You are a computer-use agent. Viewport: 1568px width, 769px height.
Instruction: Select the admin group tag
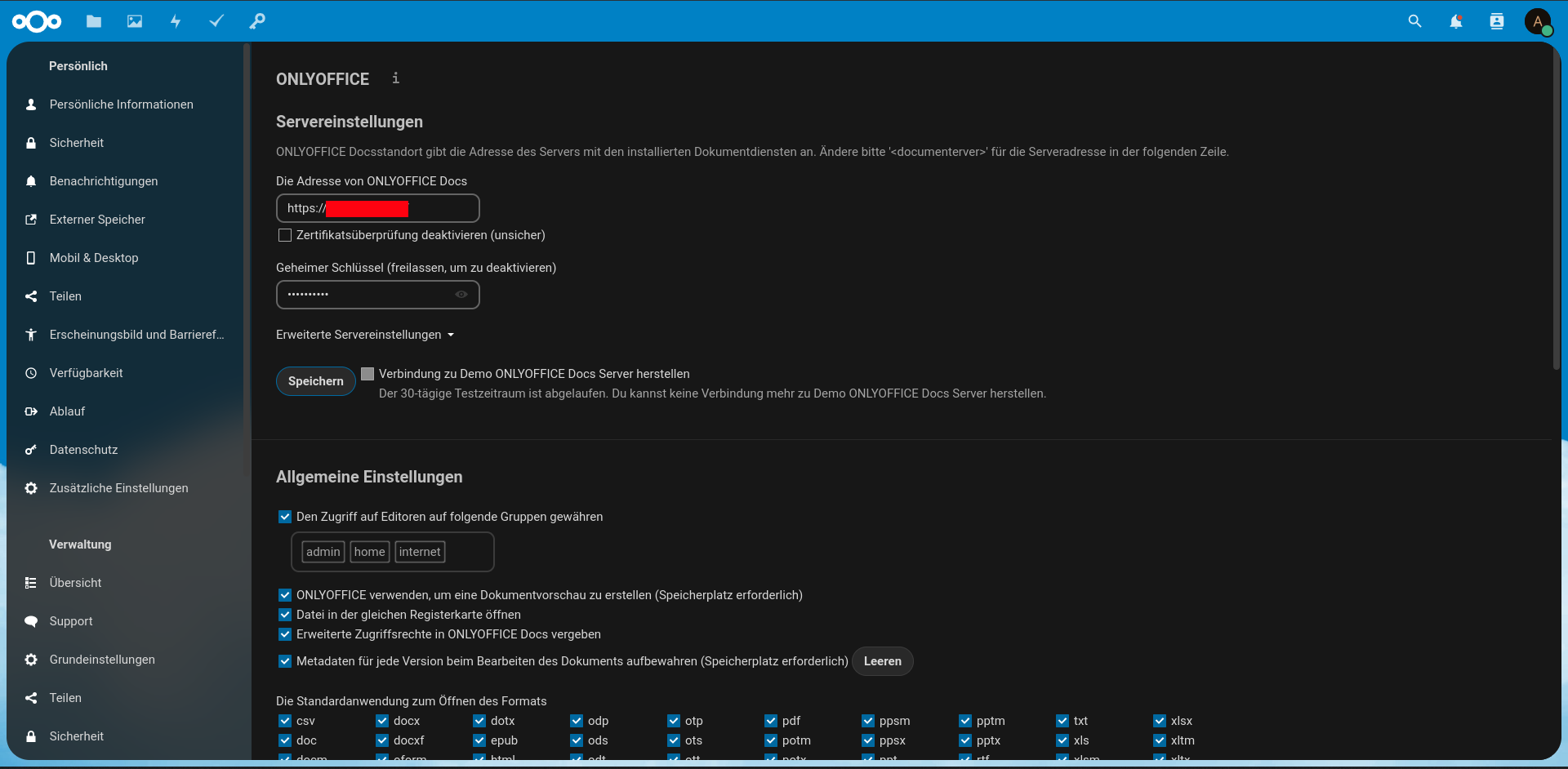[323, 552]
